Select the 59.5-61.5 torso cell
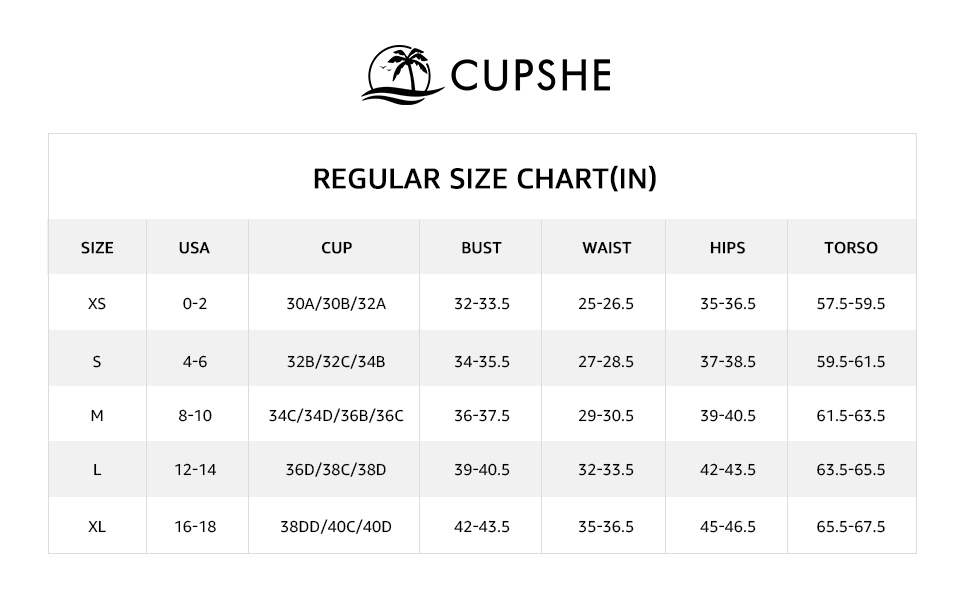The image size is (970, 600). [x=851, y=362]
